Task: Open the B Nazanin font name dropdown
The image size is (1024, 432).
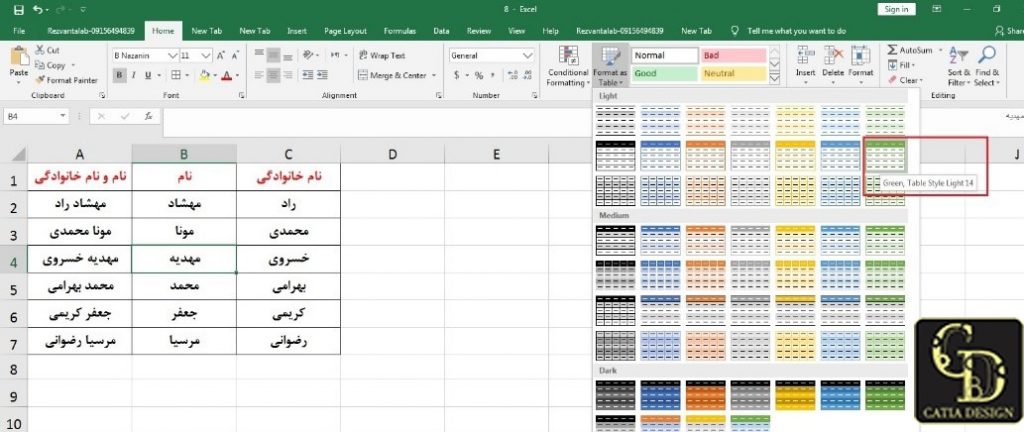Action: pyautogui.click(x=173, y=55)
